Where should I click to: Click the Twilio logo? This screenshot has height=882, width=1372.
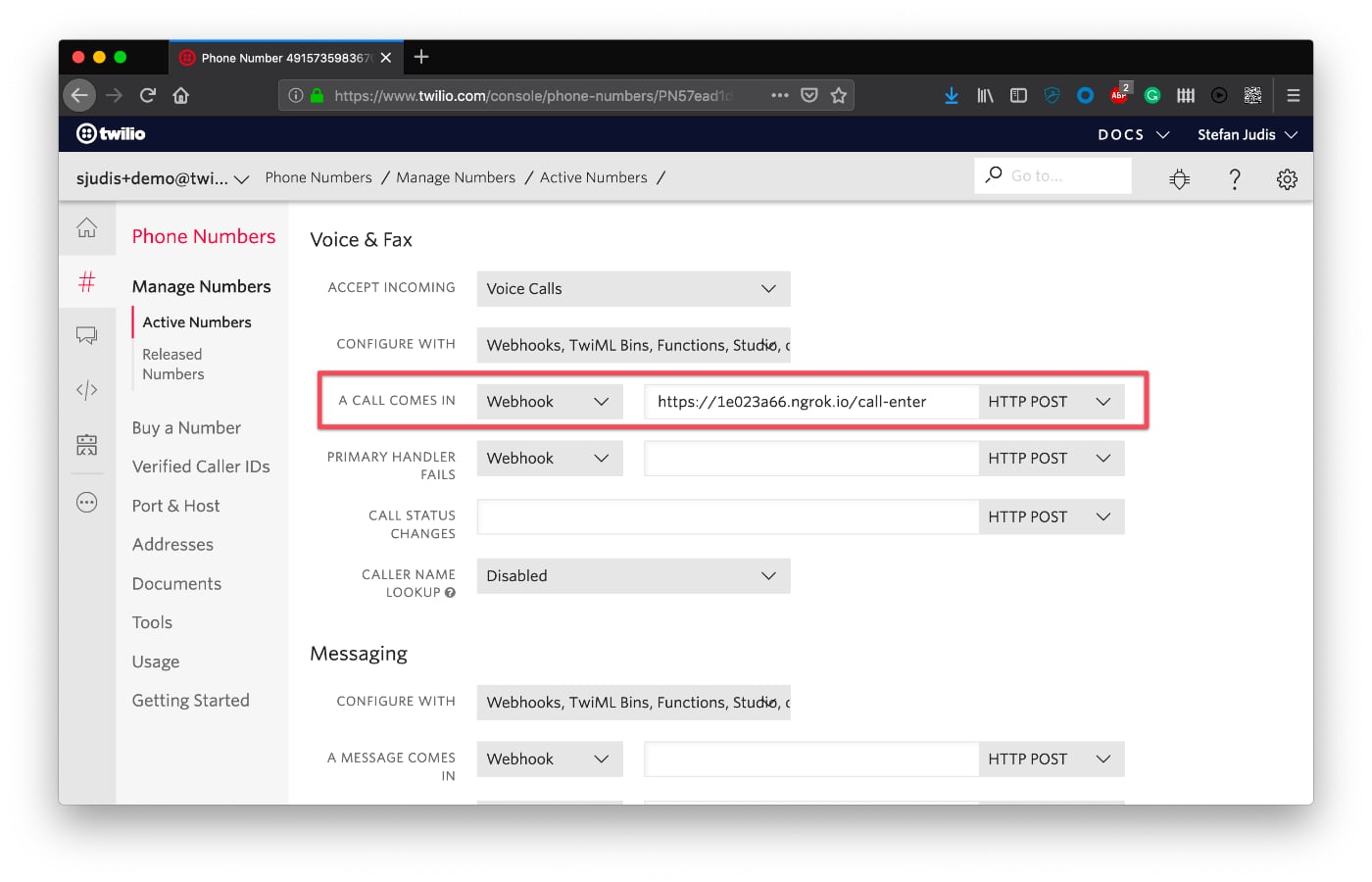[111, 133]
